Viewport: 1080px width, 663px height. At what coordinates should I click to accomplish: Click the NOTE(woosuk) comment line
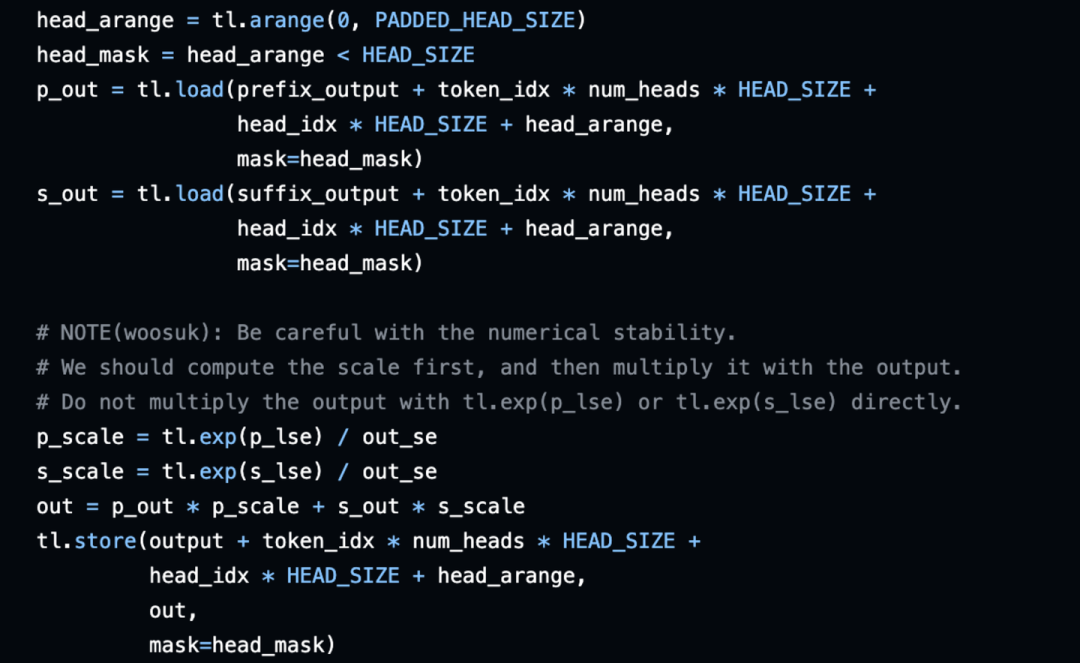[x=386, y=333]
